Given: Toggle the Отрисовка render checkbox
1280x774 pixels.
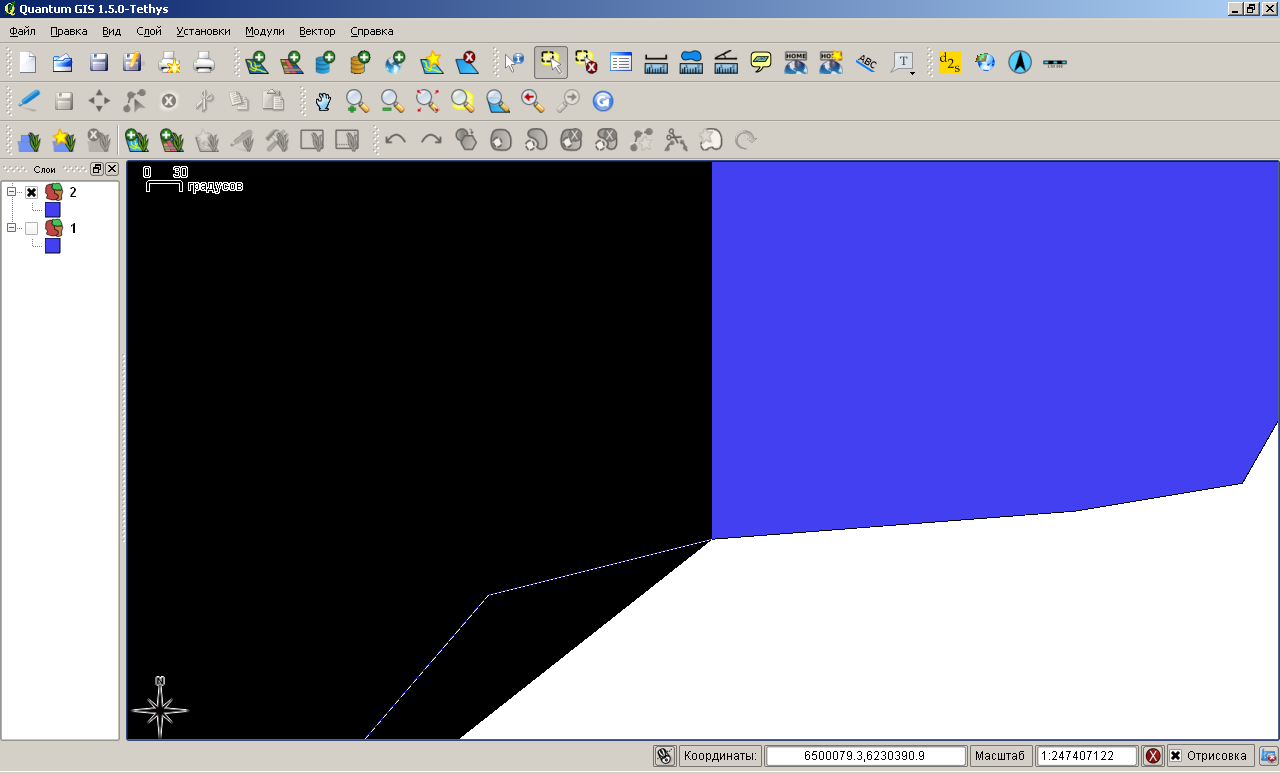Looking at the screenshot, I should click(1176, 756).
